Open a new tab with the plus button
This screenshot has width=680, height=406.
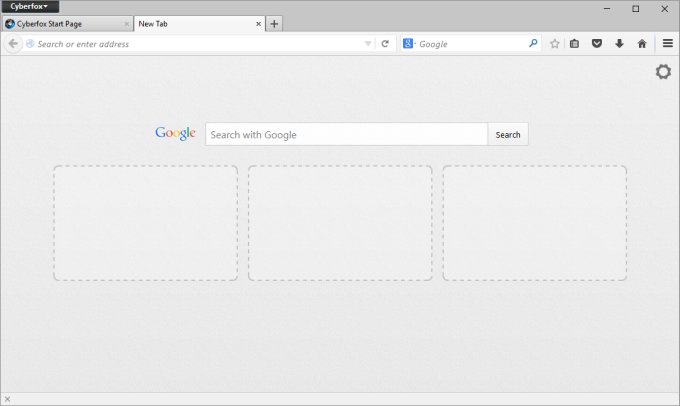(274, 24)
